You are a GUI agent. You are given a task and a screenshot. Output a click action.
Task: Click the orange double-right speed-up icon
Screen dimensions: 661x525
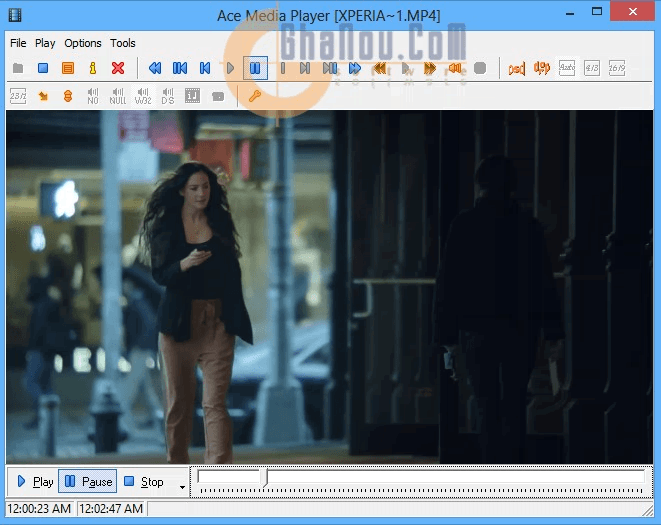coord(430,68)
